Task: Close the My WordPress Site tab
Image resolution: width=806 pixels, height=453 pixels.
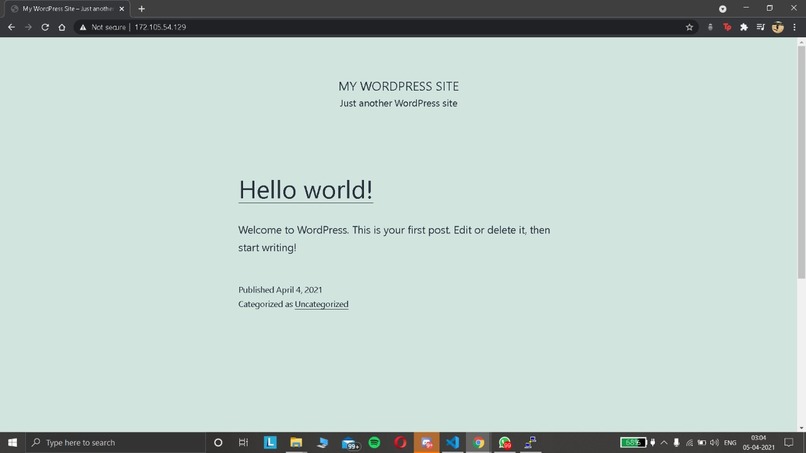Action: click(122, 9)
